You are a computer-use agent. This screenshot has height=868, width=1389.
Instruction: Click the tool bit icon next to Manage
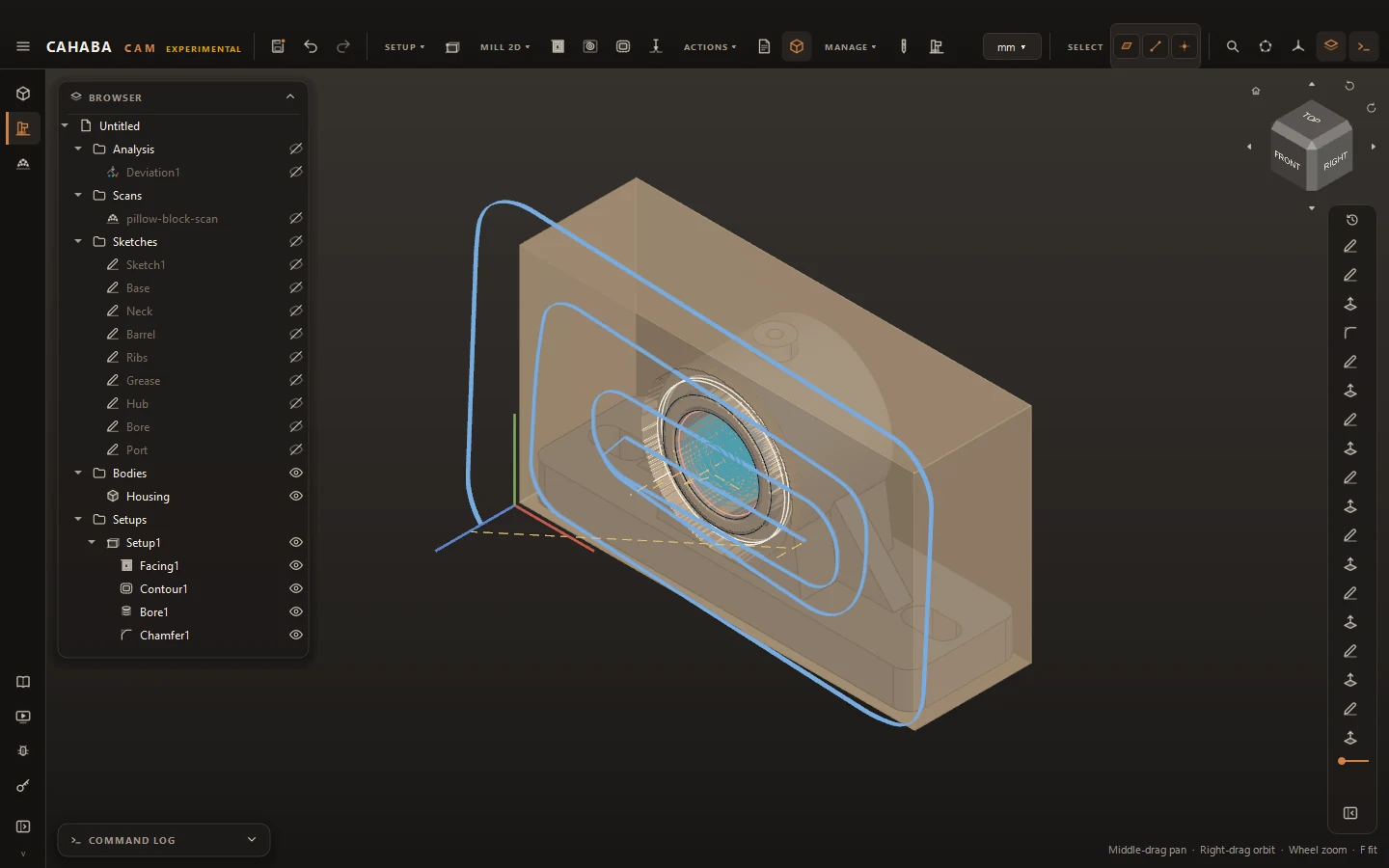click(904, 46)
